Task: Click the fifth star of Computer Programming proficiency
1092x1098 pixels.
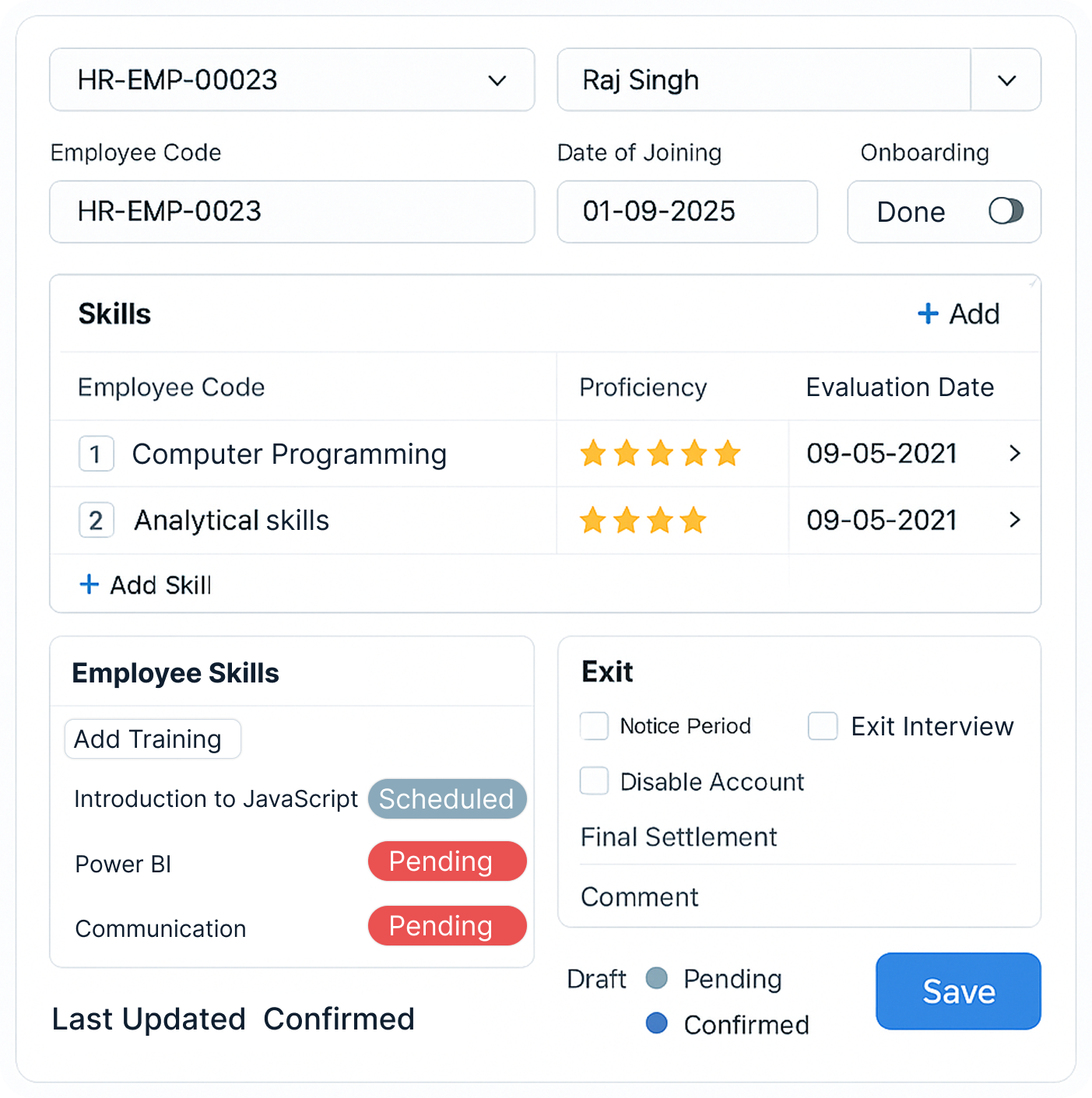Action: click(x=728, y=453)
